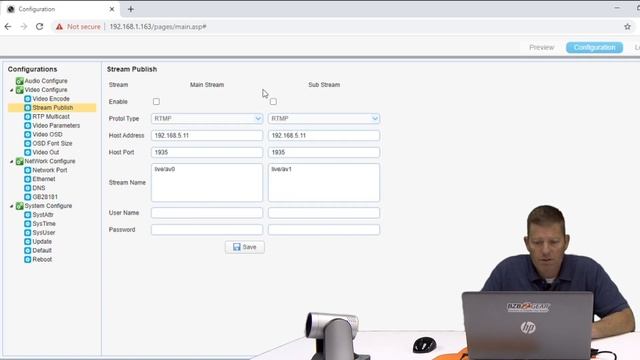The height and width of the screenshot is (360, 640).
Task: Click the DNS item icon
Action: 27,188
